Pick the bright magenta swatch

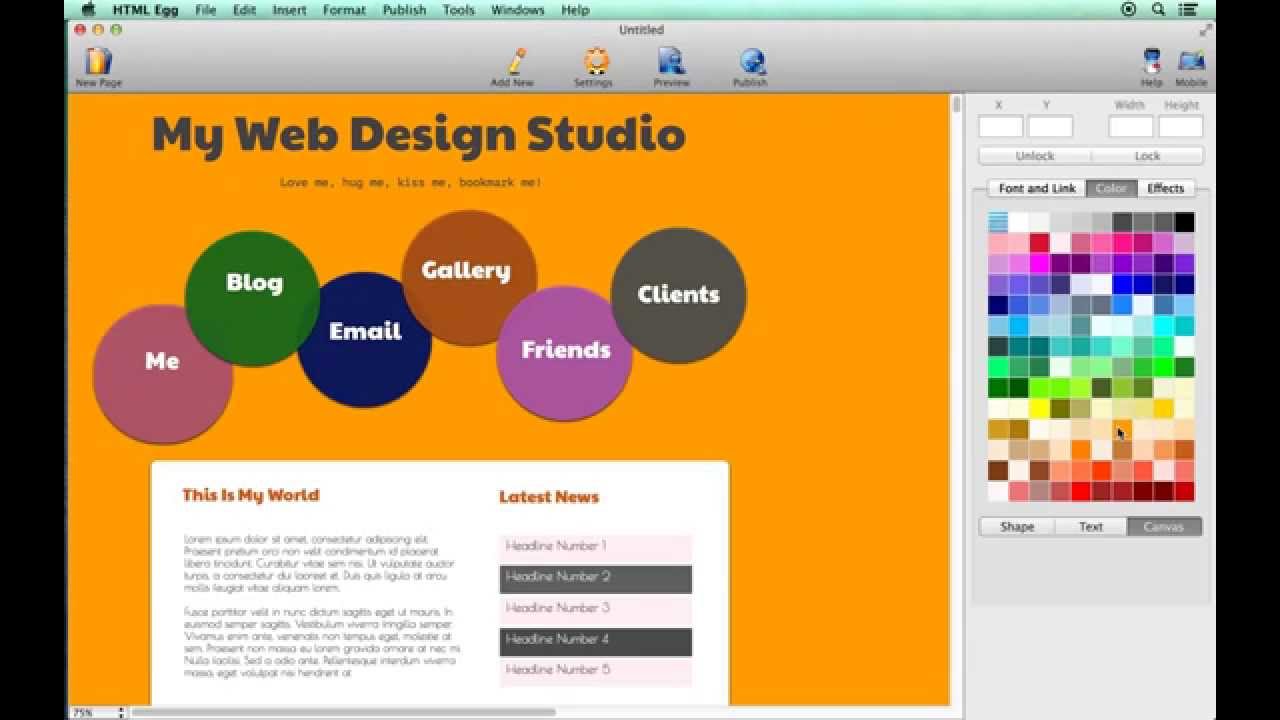[x=1039, y=264]
